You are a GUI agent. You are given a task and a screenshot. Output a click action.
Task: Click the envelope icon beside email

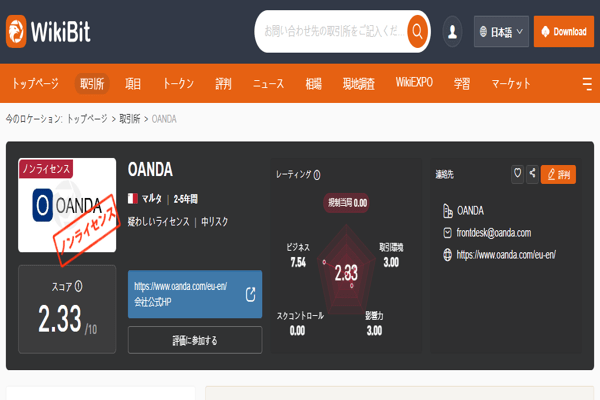pyautogui.click(x=447, y=233)
